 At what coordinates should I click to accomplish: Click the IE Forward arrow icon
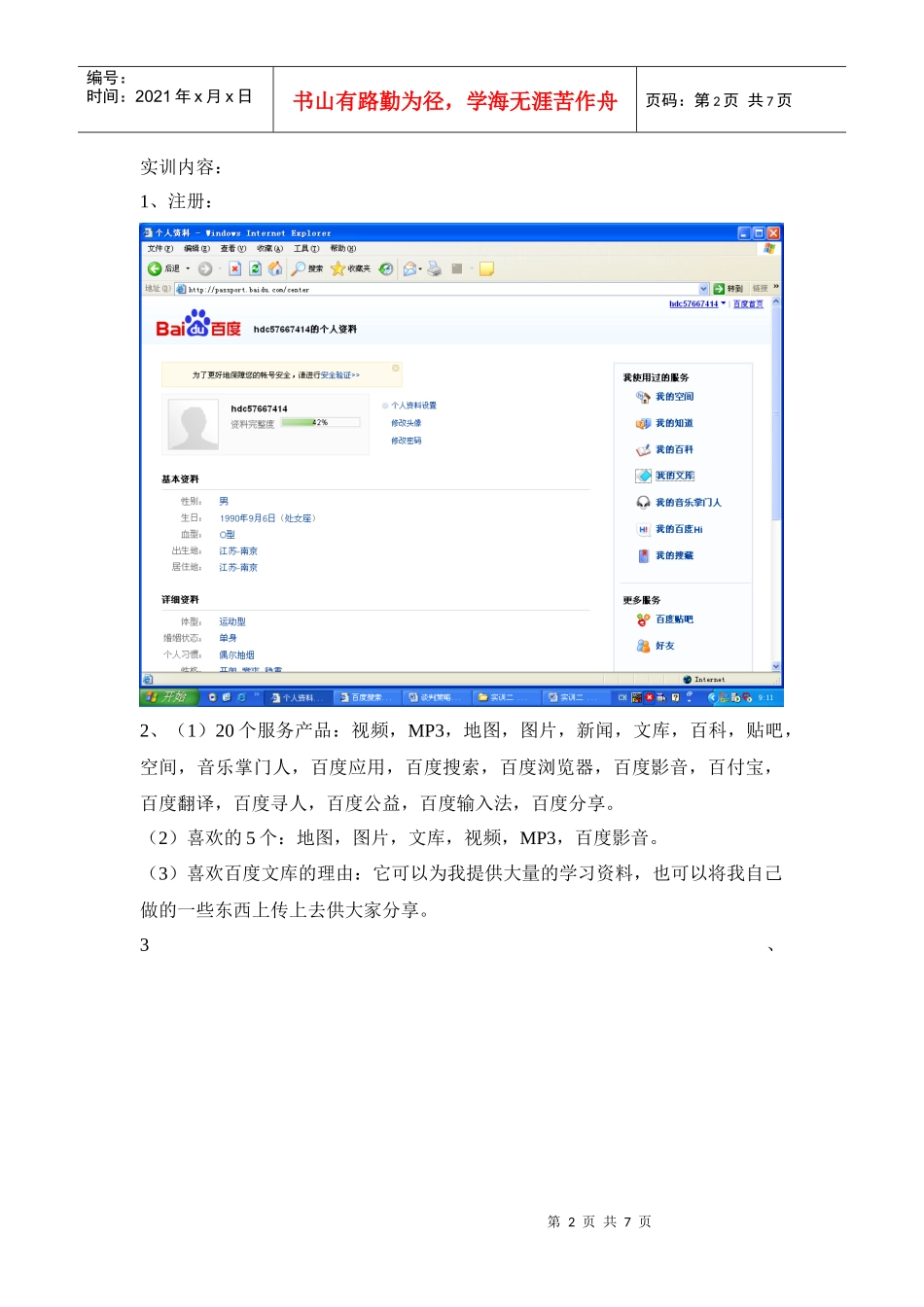(205, 268)
